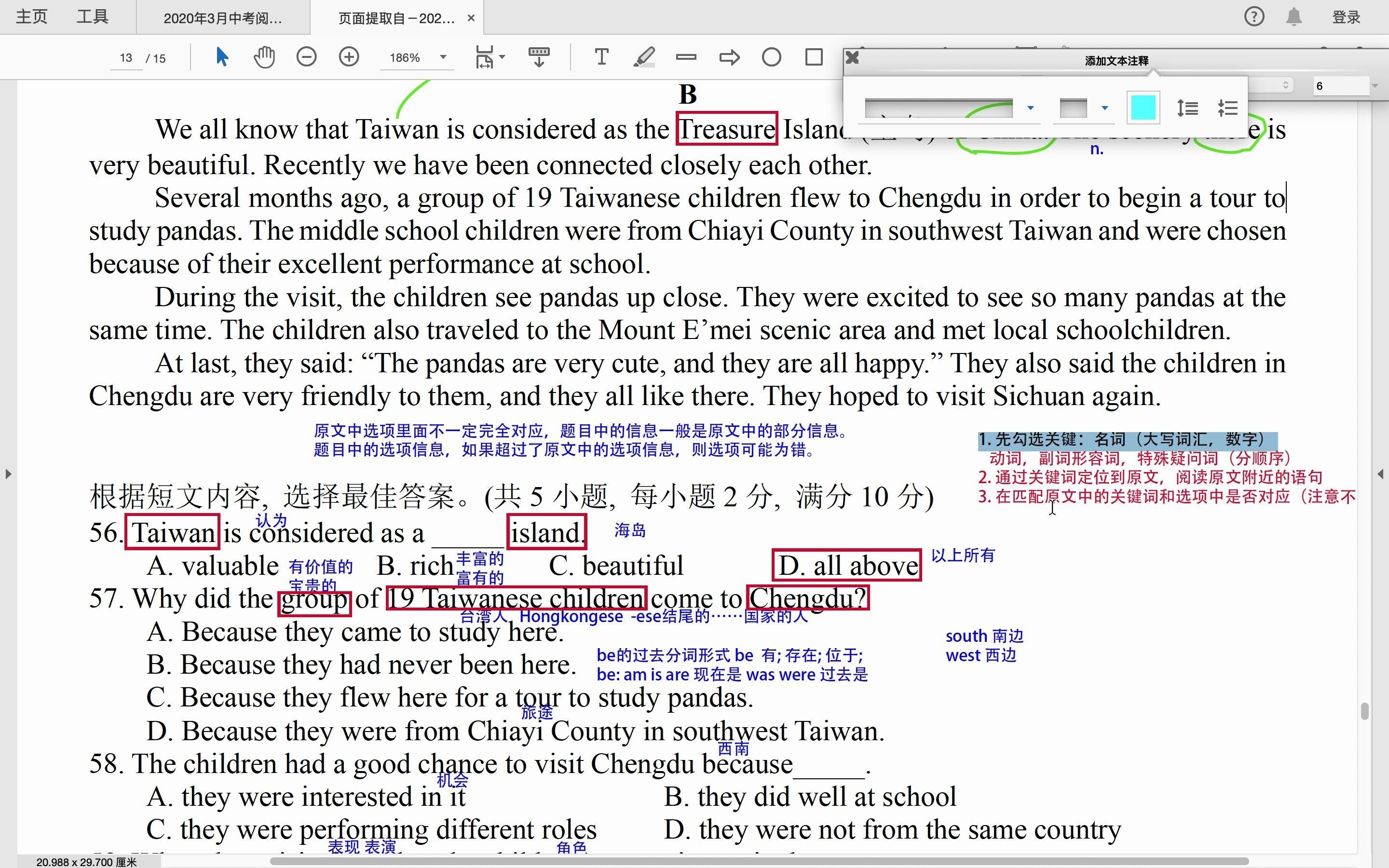Image resolution: width=1389 pixels, height=868 pixels.
Task: Open the zoom percentage dropdown arrow
Action: coord(443,57)
